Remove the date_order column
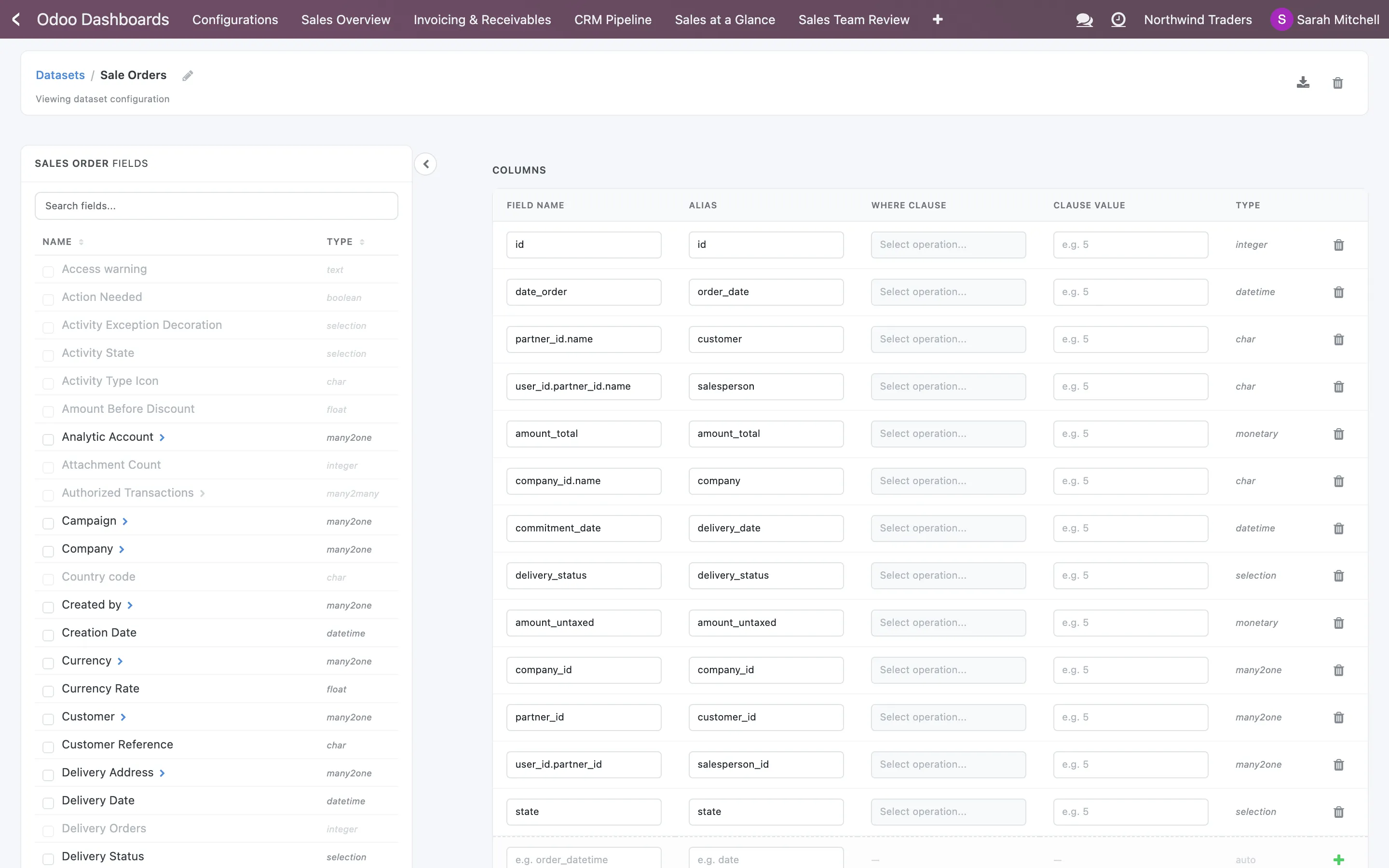The image size is (1389, 868). tap(1338, 292)
